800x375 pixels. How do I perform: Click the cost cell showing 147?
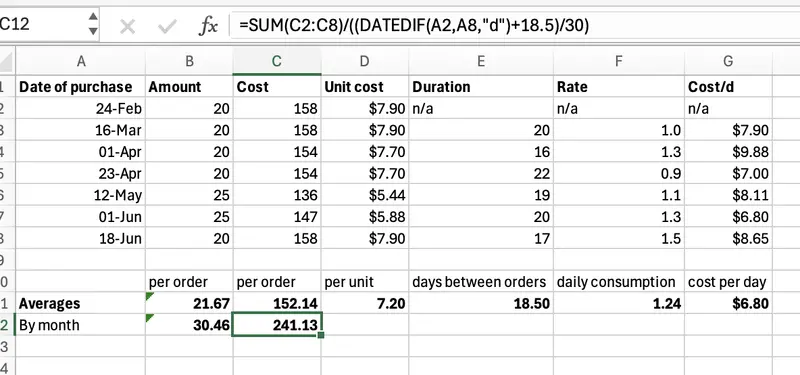tap(277, 217)
